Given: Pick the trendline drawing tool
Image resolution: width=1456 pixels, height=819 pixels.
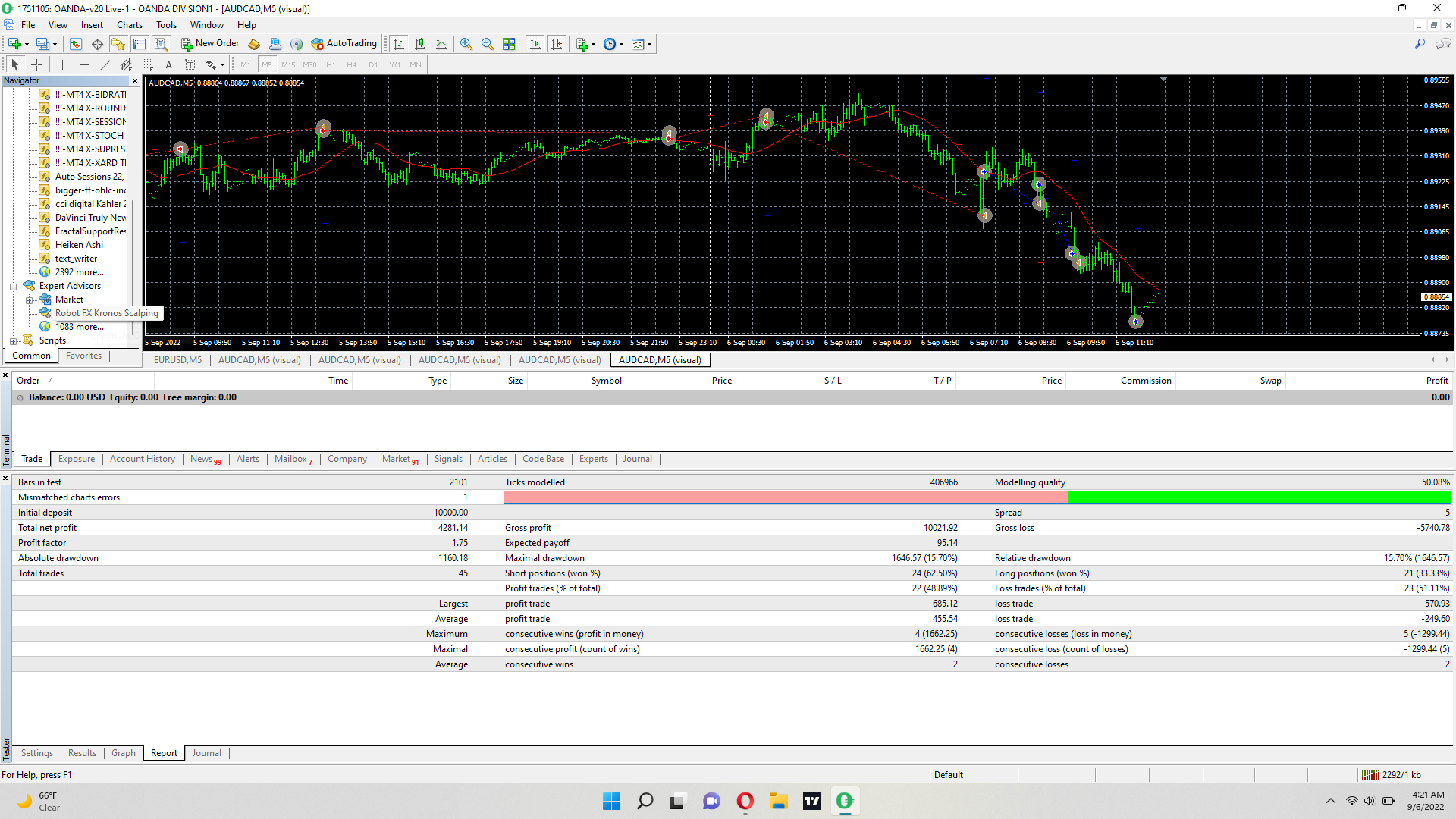Looking at the screenshot, I should click(x=105, y=64).
